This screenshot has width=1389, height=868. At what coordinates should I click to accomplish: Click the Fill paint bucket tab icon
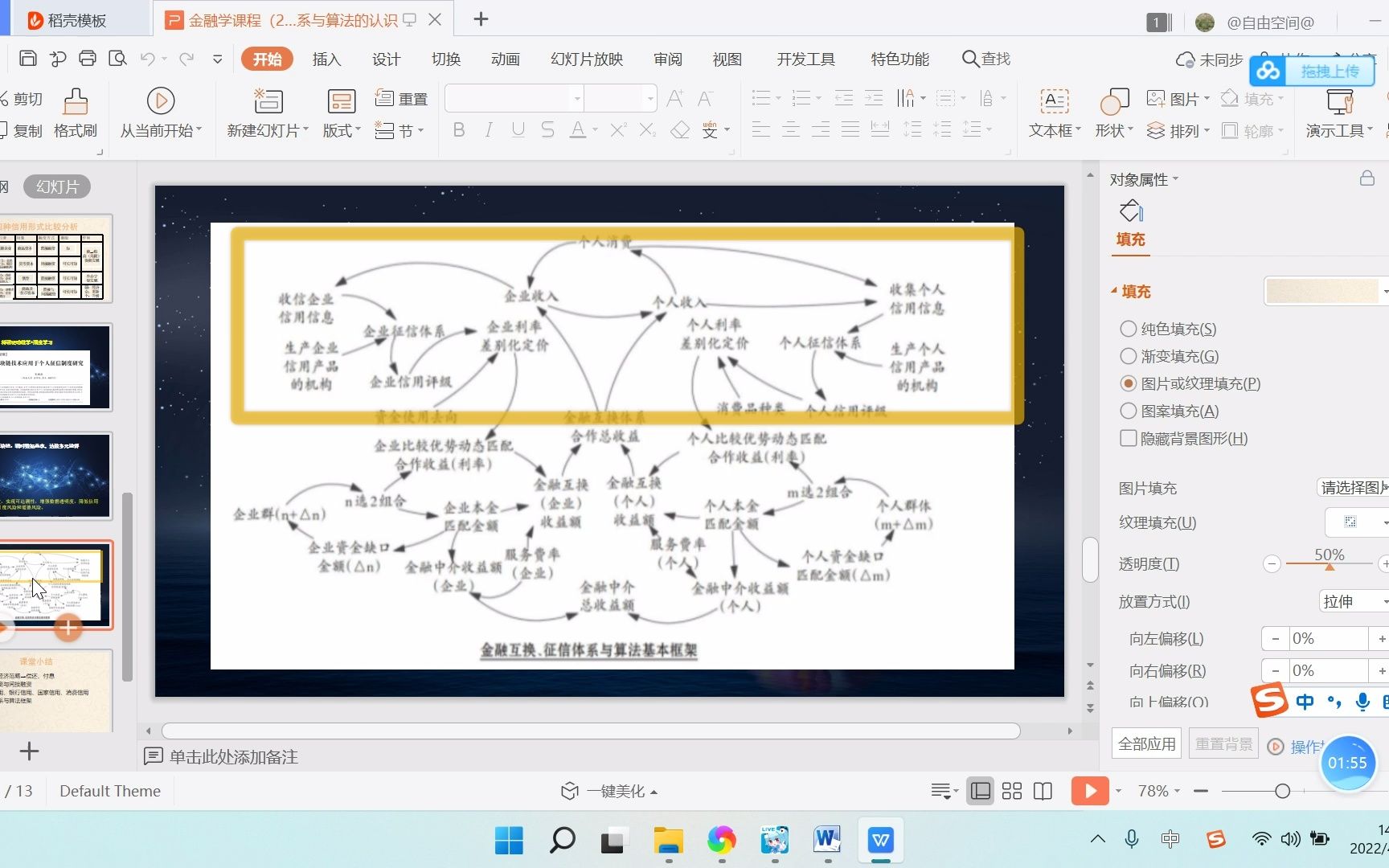coord(1131,211)
